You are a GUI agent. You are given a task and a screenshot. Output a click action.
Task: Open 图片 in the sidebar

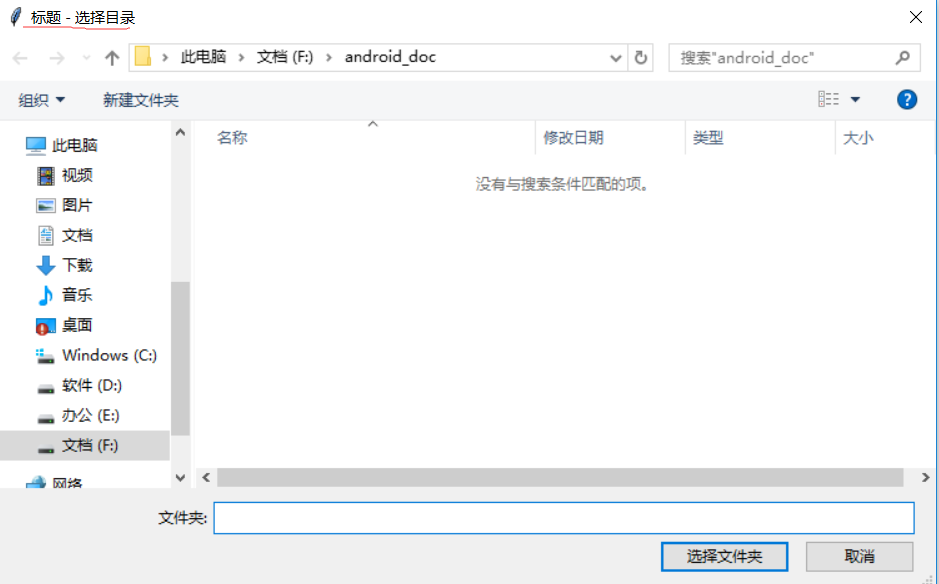click(77, 205)
